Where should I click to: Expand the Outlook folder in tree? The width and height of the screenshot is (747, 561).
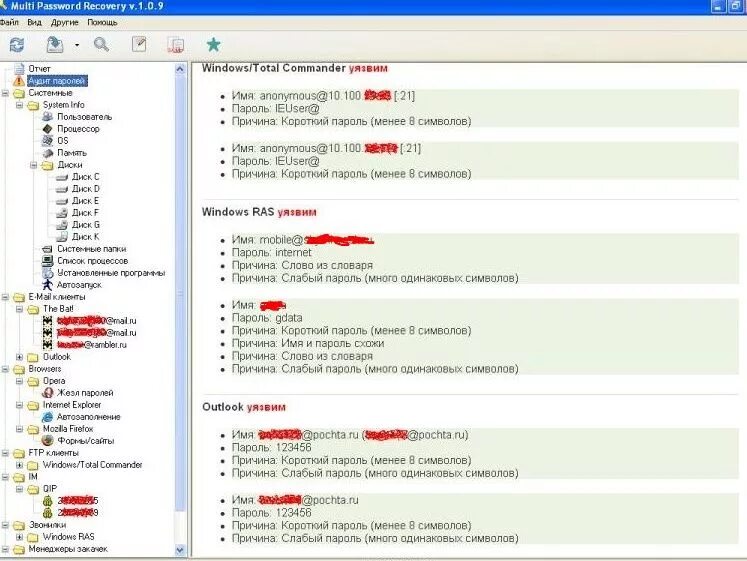pyautogui.click(x=20, y=357)
